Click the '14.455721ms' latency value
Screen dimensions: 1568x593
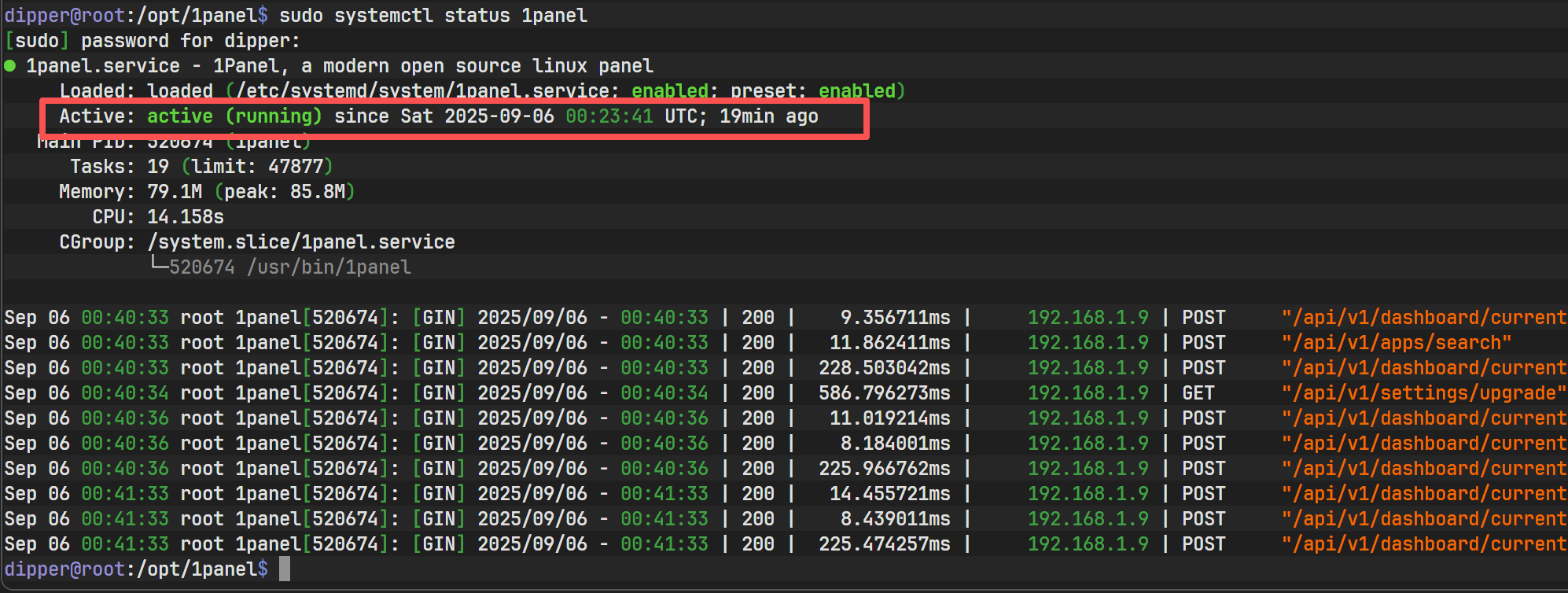[x=889, y=494]
